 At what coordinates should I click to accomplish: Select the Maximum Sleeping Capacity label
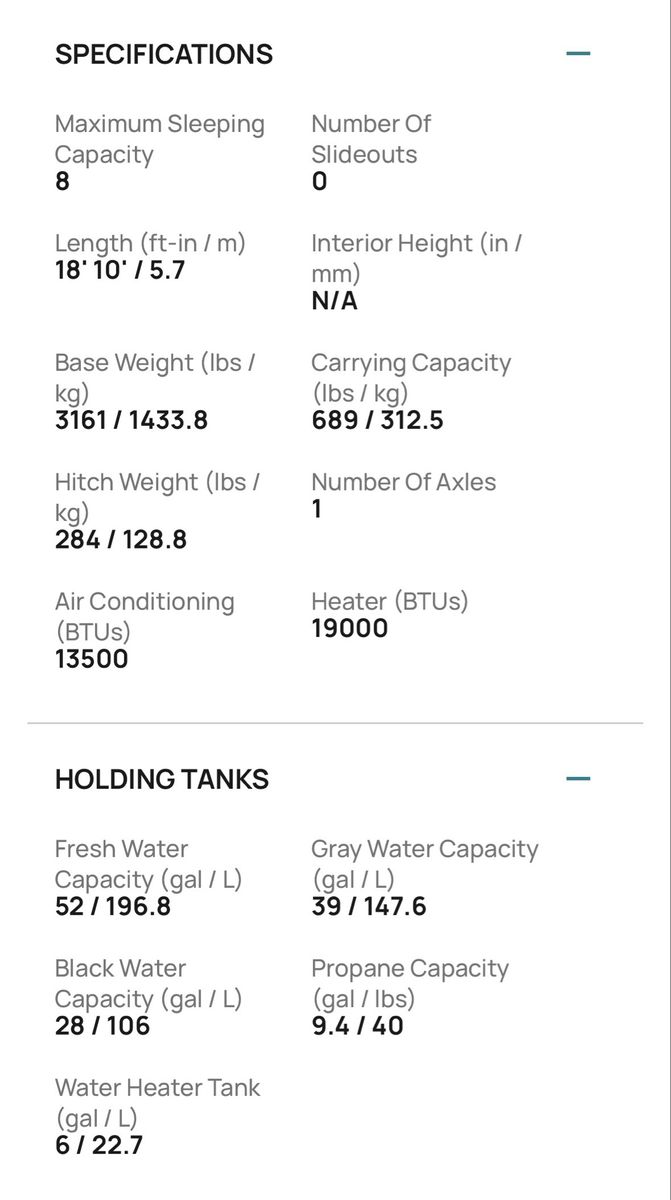[x=160, y=139]
